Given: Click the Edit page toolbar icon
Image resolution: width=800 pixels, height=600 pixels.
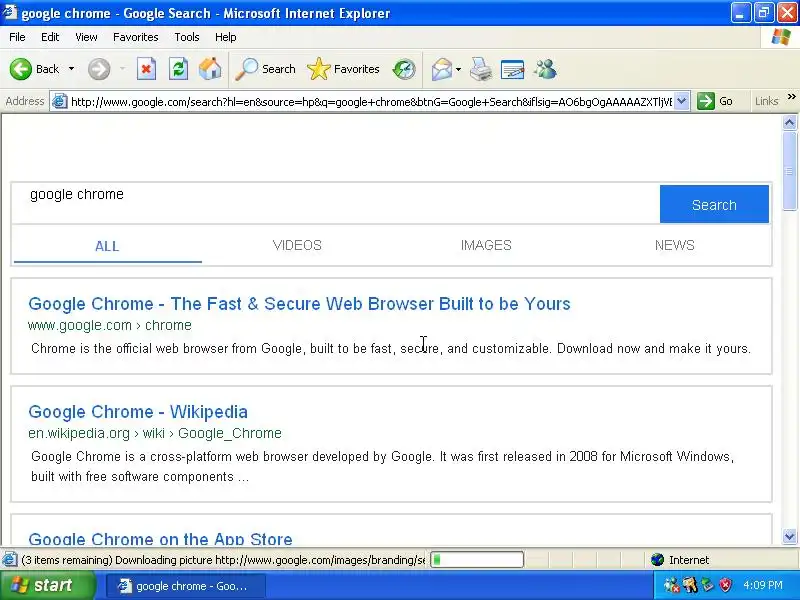Looking at the screenshot, I should coord(513,69).
